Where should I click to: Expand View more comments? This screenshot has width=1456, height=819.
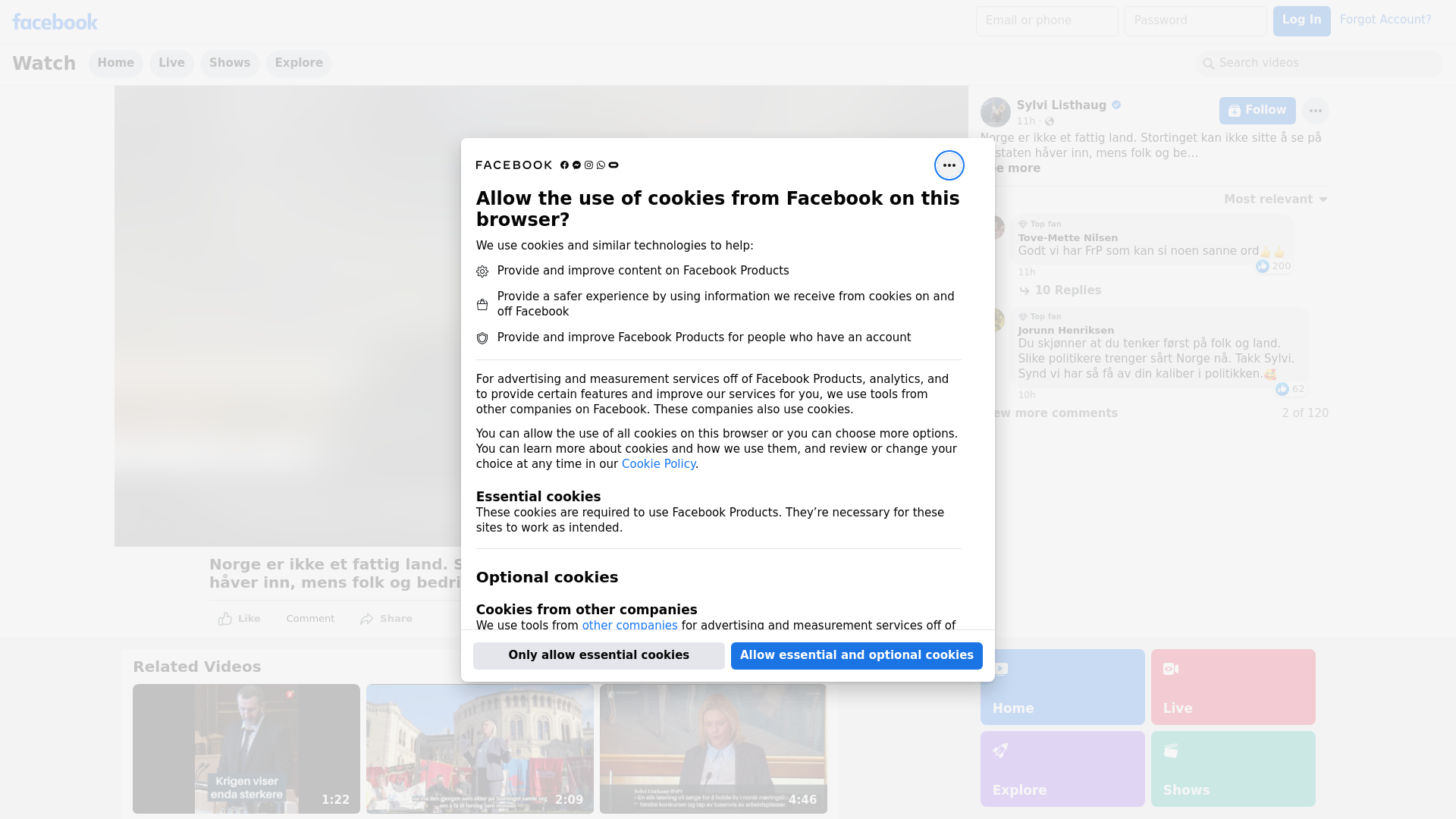click(1056, 413)
